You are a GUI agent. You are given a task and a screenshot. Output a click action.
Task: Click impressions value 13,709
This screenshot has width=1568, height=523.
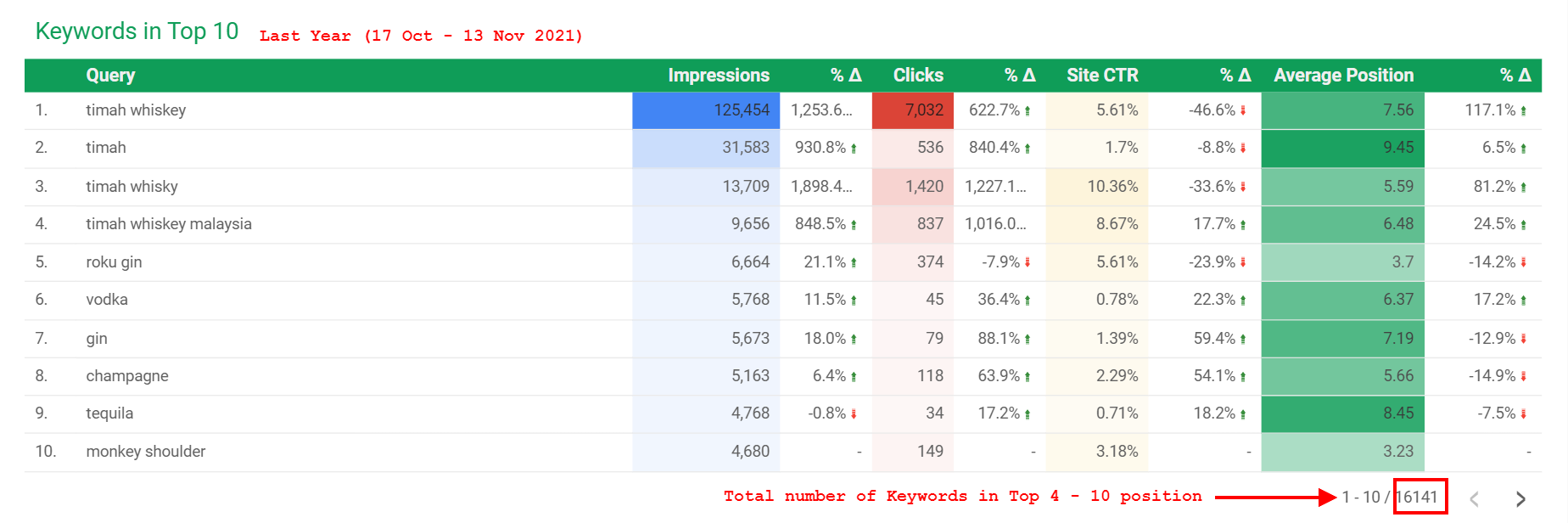coord(746,187)
